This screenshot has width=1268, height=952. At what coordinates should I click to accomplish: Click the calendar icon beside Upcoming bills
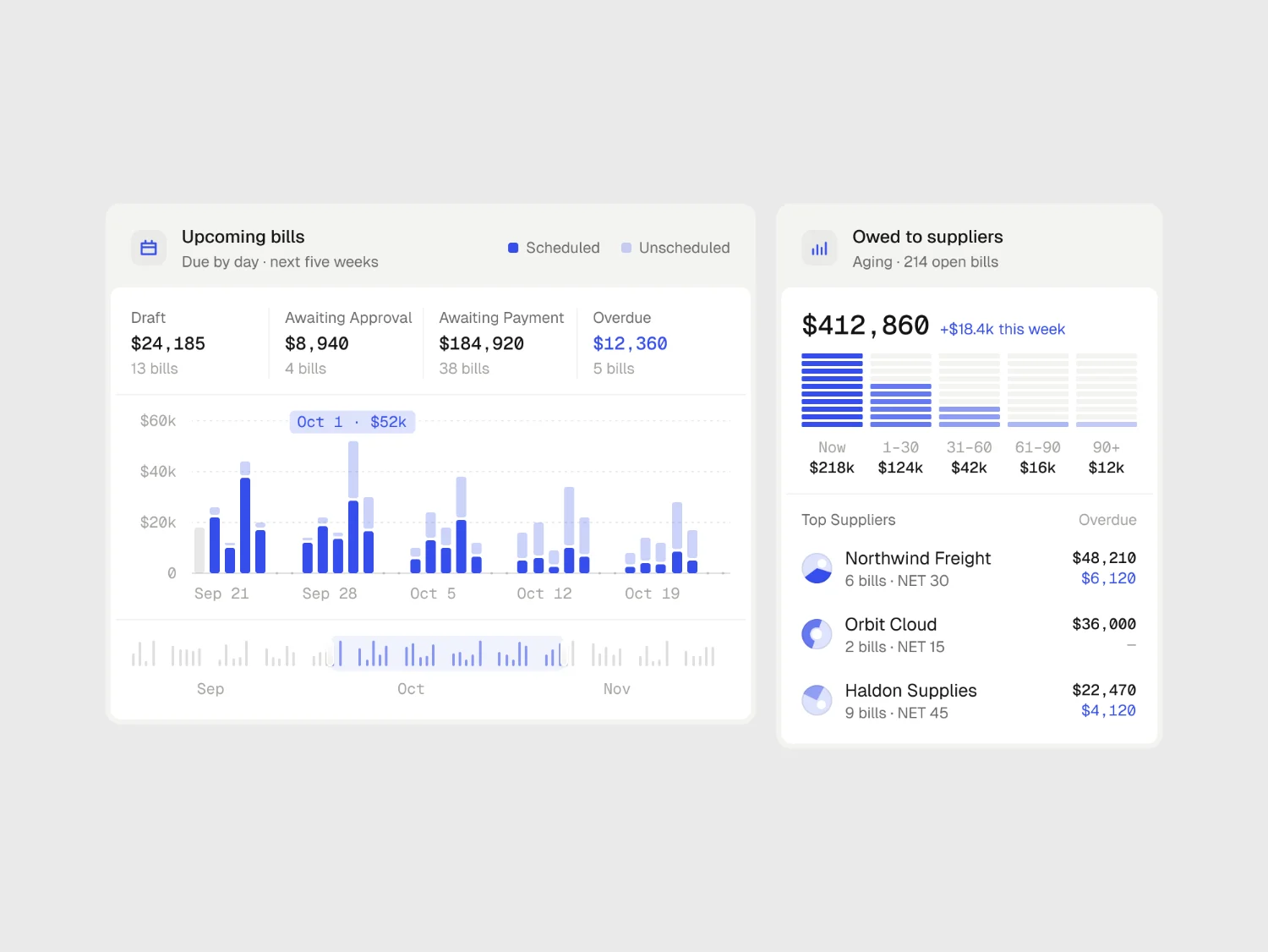point(149,248)
